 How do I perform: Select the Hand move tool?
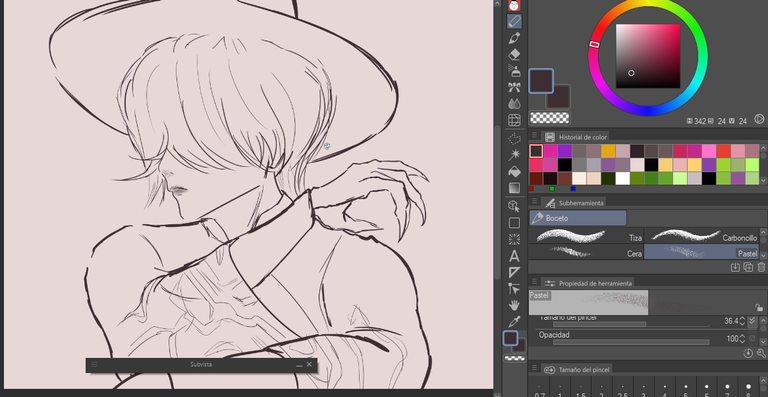click(514, 305)
